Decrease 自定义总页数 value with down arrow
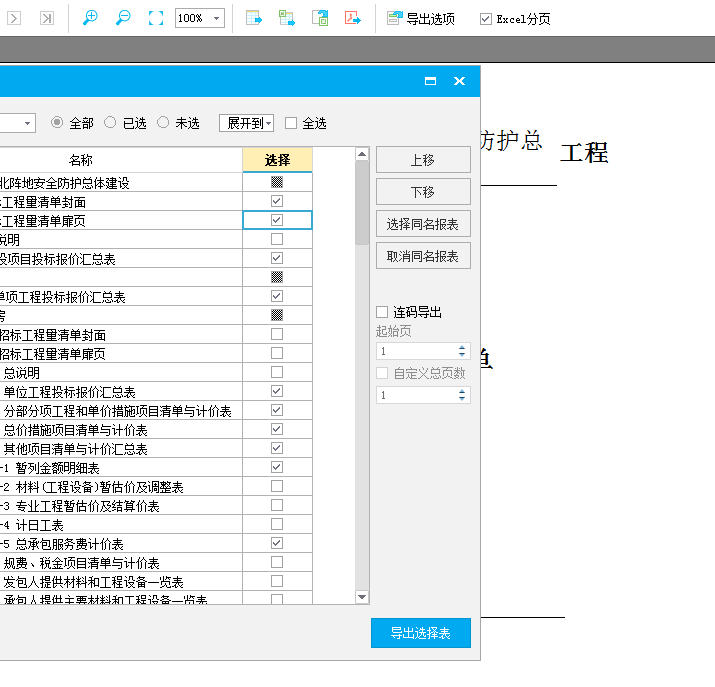The height and width of the screenshot is (687, 715). click(462, 398)
